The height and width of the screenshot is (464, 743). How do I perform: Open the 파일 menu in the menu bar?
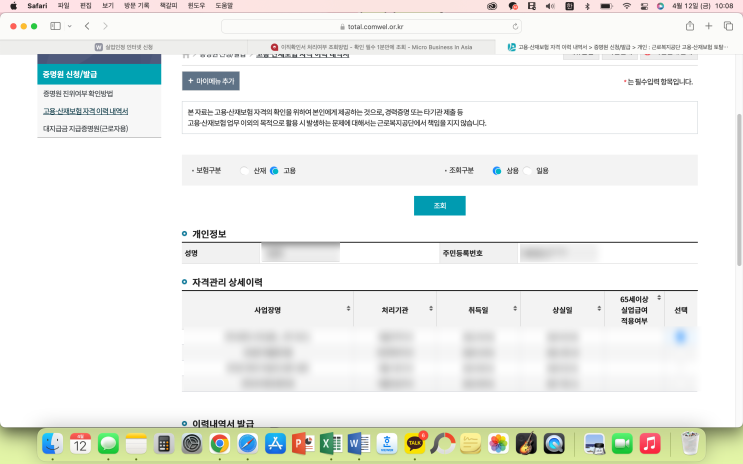tap(63, 6)
